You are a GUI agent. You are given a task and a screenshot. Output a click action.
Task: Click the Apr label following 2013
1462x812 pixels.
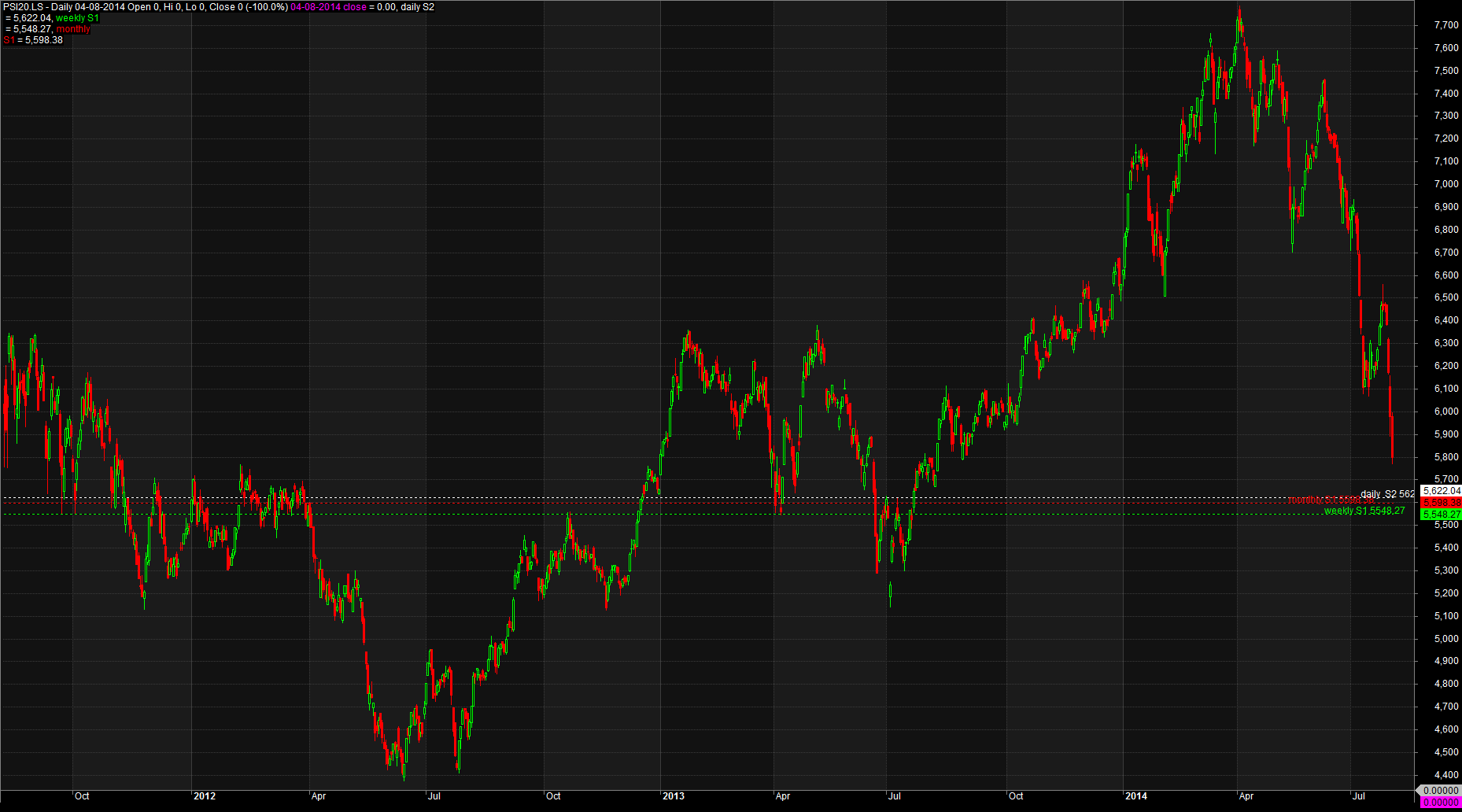(783, 796)
